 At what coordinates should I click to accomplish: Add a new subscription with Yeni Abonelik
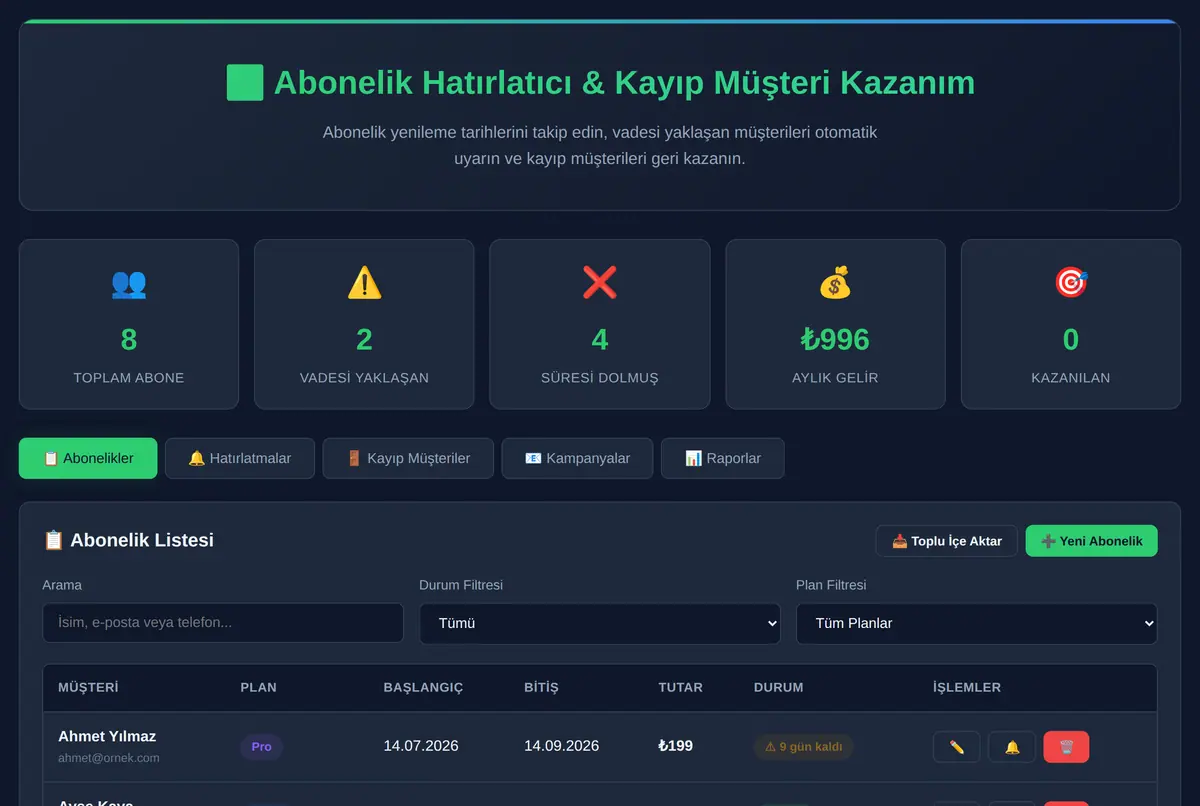pos(1092,541)
